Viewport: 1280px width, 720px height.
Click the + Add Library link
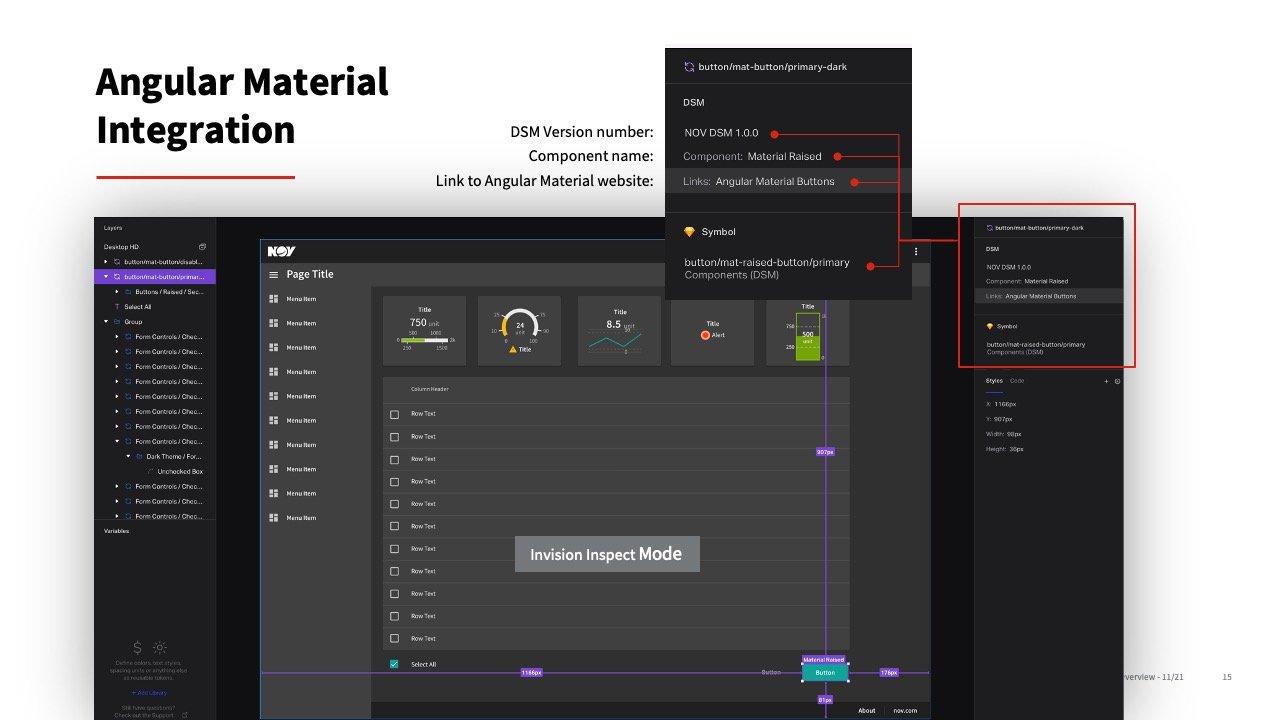click(149, 693)
